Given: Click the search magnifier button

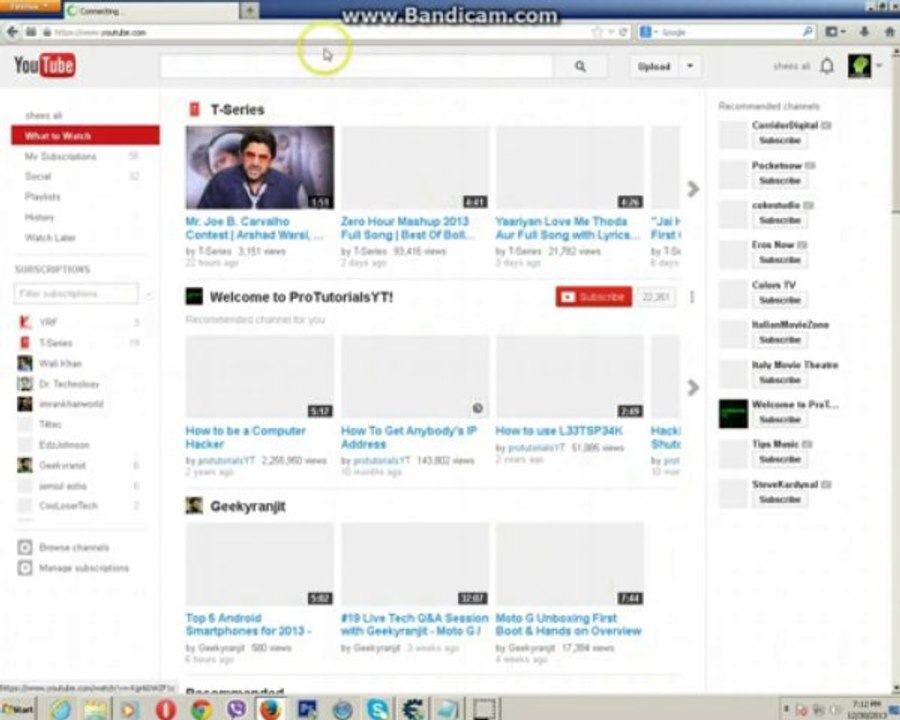Looking at the screenshot, I should pyautogui.click(x=580, y=67).
